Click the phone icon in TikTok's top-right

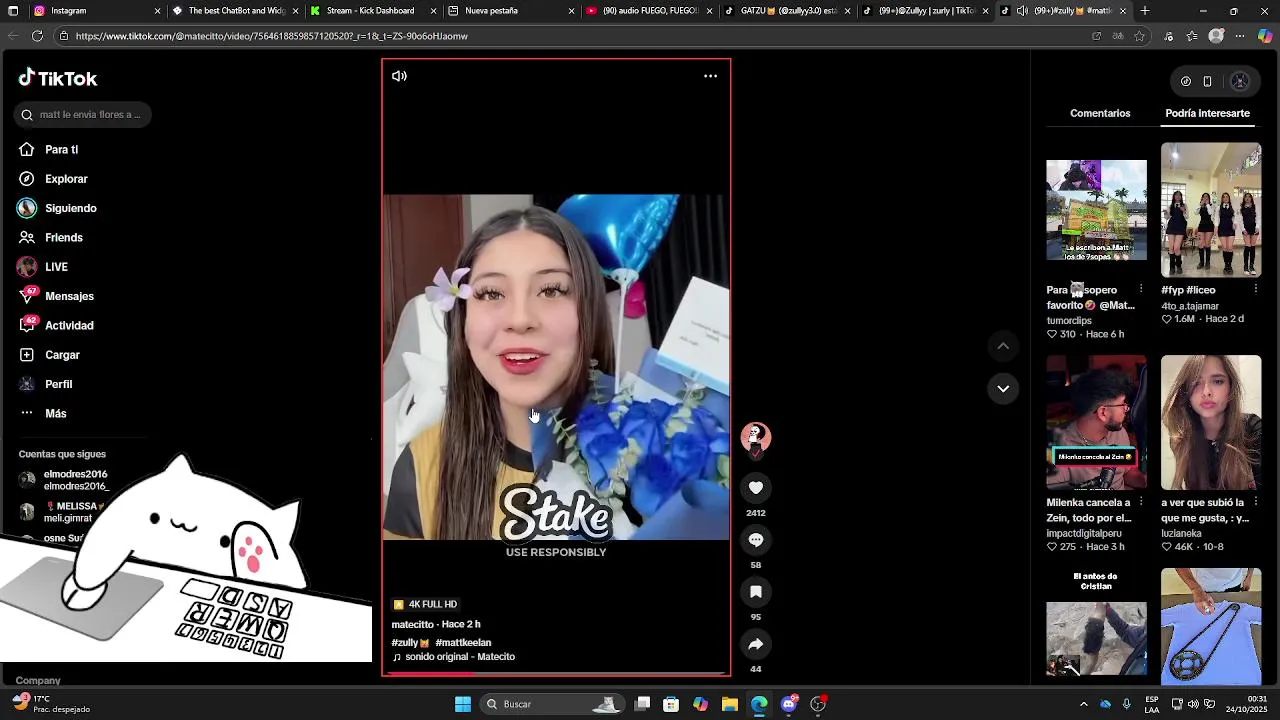(1207, 81)
